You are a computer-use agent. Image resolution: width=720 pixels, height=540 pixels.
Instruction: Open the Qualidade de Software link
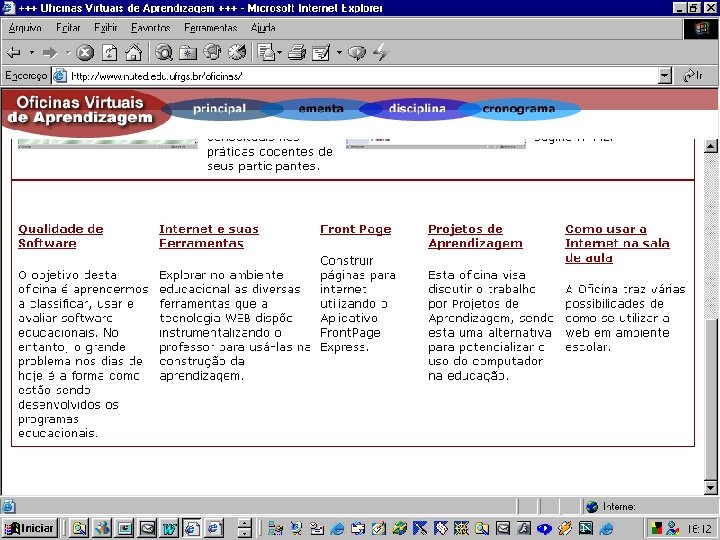(x=61, y=236)
